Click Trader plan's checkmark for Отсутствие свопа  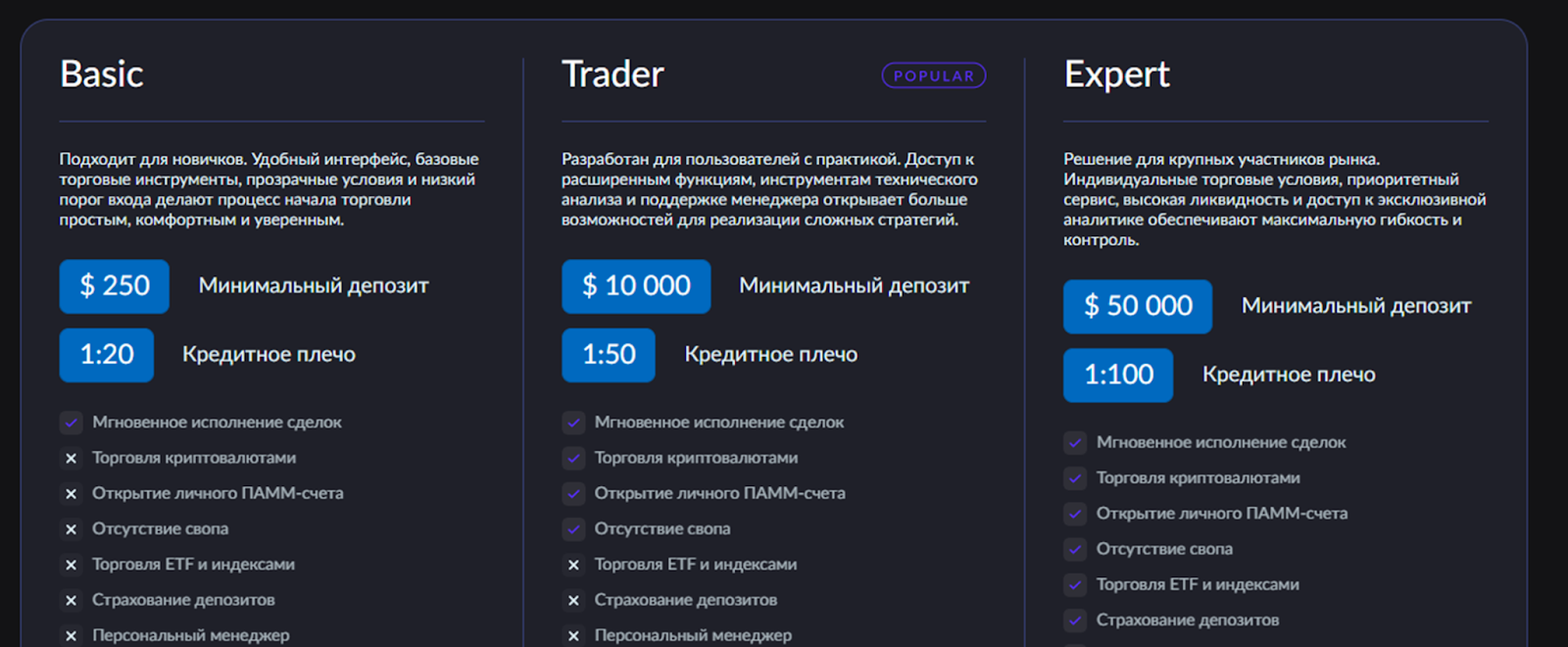coord(573,529)
